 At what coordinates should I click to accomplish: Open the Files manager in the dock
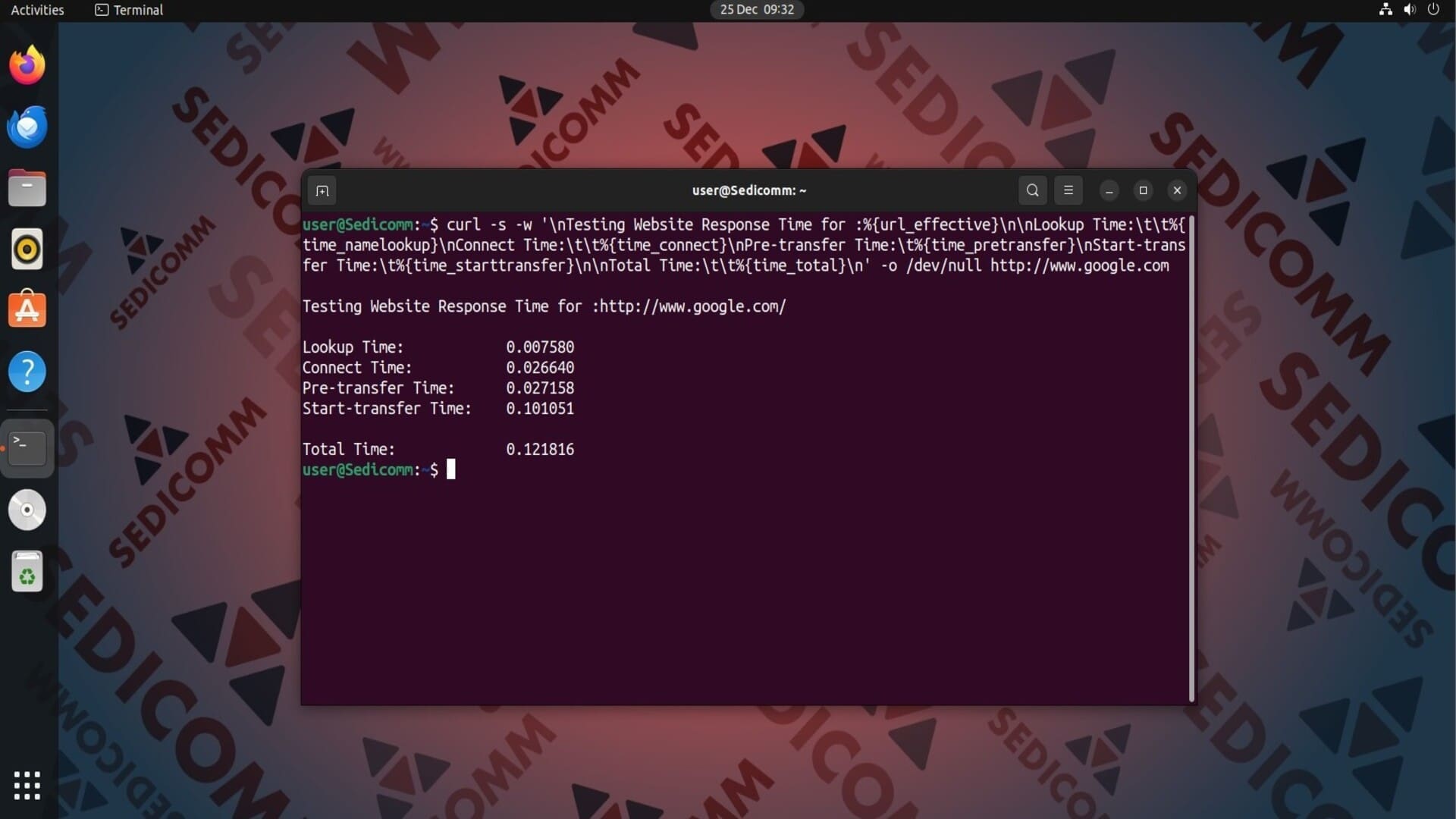27,188
